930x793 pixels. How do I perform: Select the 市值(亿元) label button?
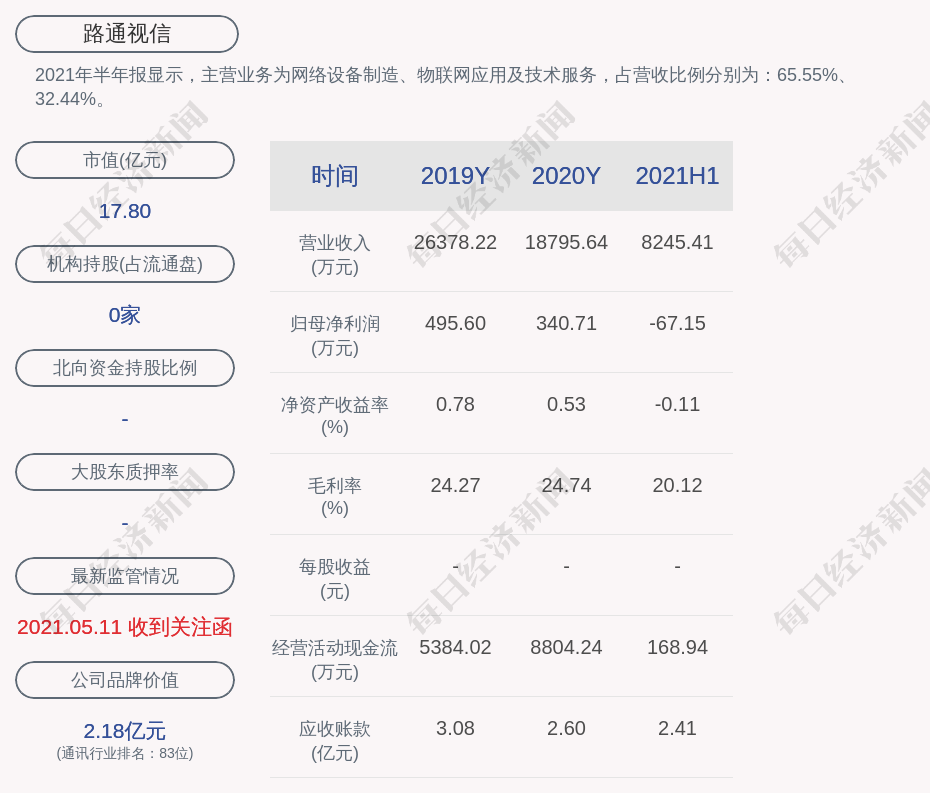click(x=125, y=160)
